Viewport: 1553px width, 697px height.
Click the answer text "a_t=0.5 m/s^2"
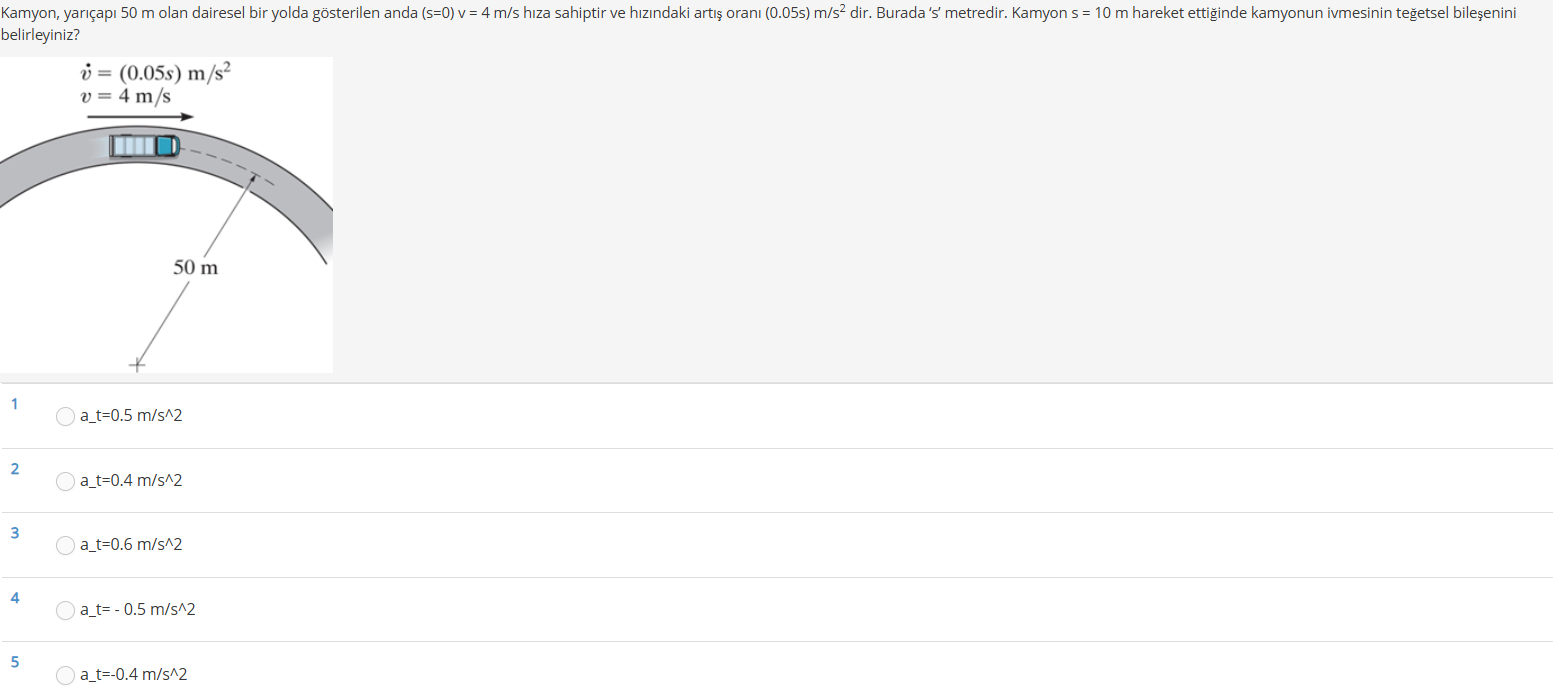click(131, 415)
